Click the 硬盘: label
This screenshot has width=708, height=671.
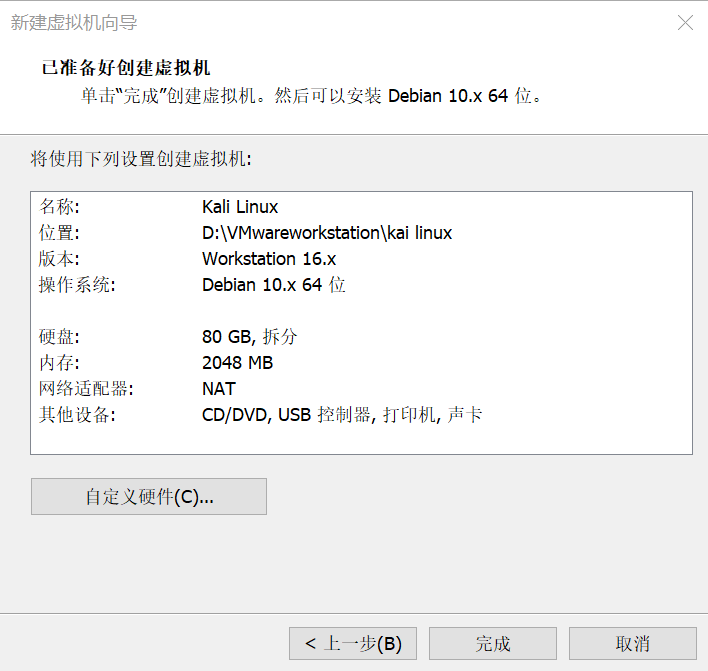click(59, 337)
